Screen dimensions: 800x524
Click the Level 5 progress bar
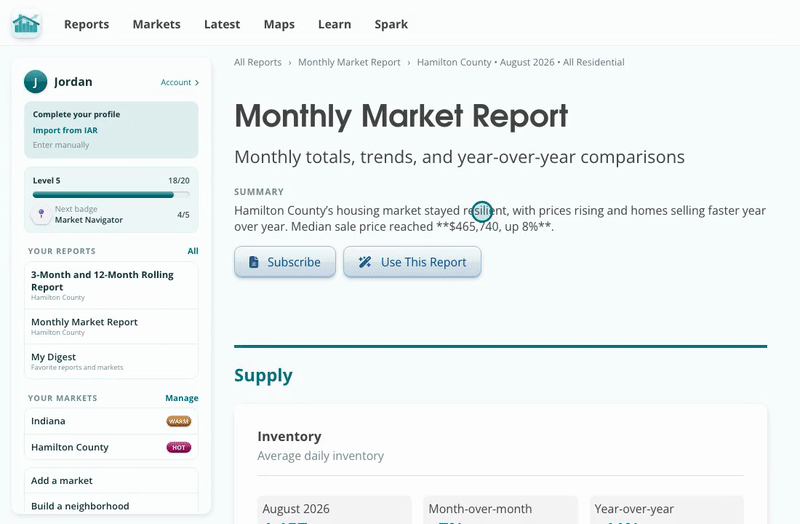[111, 195]
